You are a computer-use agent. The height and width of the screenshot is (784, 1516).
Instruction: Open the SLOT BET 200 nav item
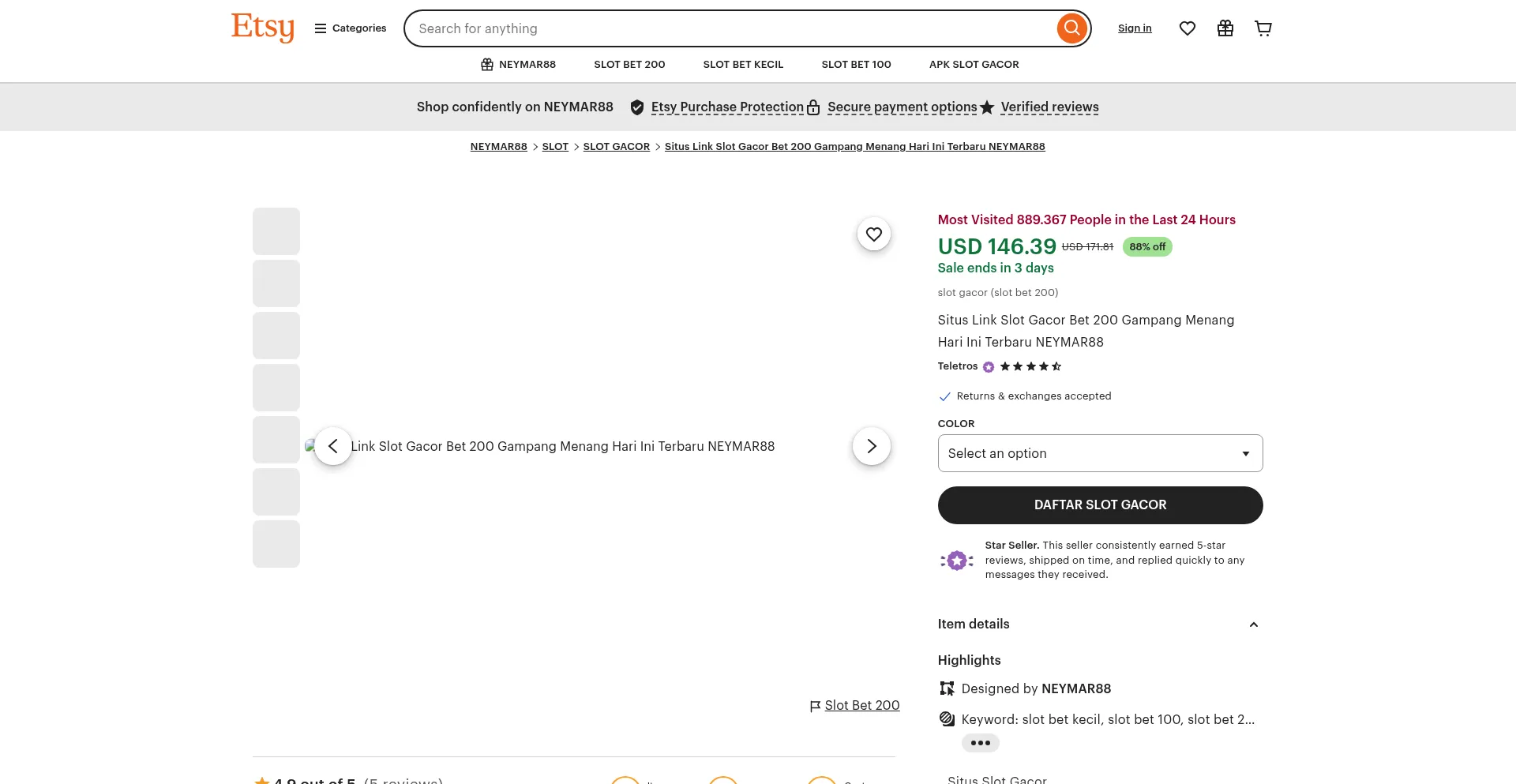(x=629, y=65)
